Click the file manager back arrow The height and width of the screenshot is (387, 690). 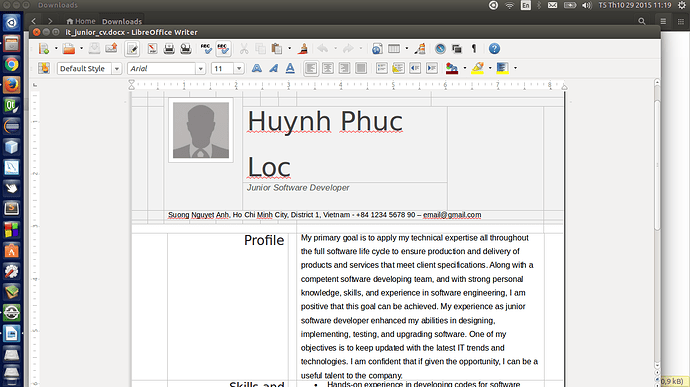pyautogui.click(x=34, y=21)
